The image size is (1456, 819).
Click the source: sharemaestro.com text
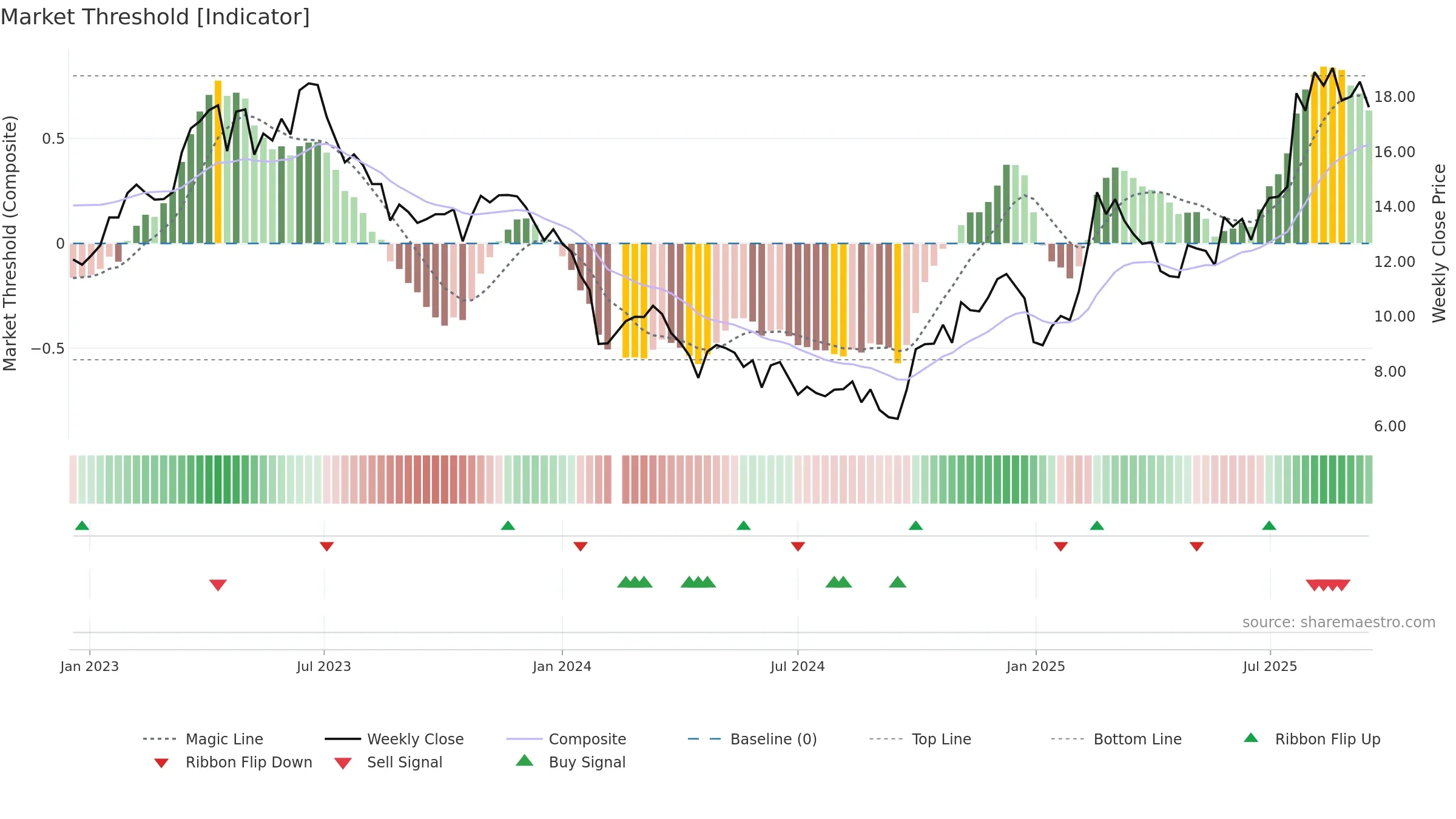(x=1339, y=622)
